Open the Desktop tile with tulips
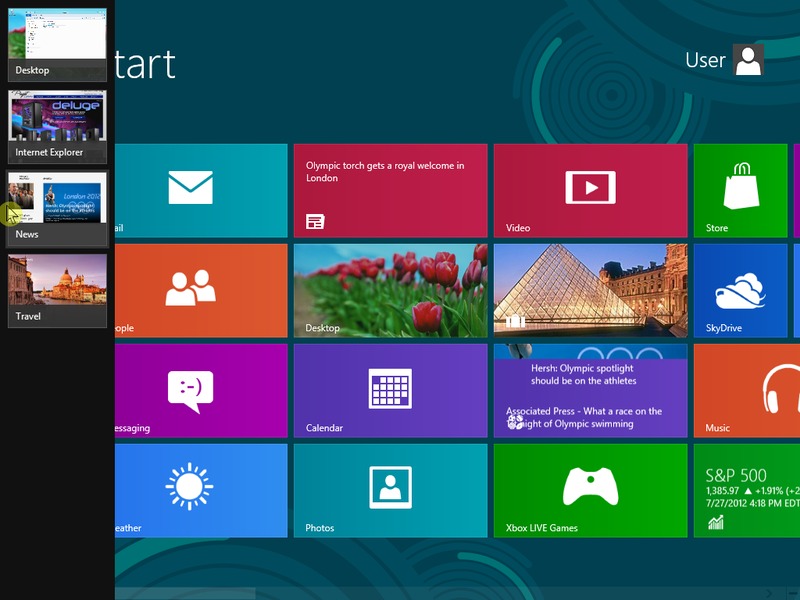This screenshot has width=800, height=600. 390,290
